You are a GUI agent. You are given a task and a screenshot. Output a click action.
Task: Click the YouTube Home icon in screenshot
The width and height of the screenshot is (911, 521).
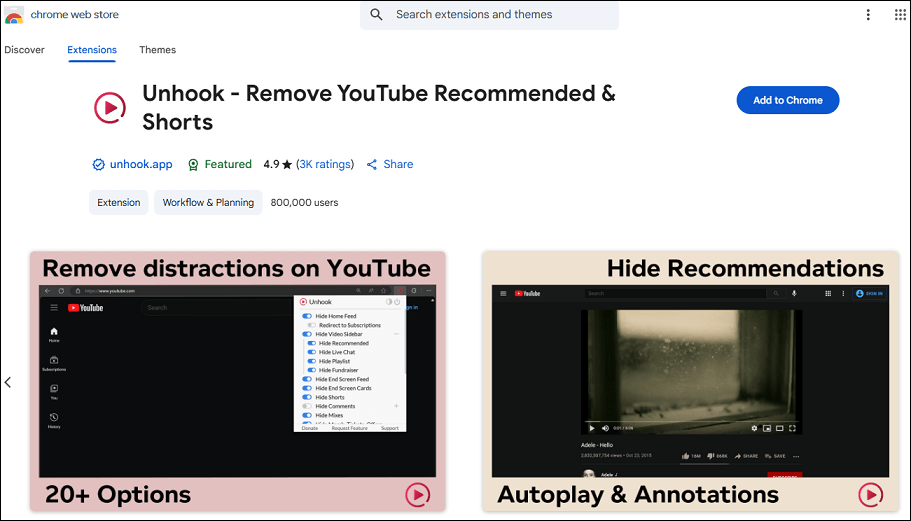(54, 332)
